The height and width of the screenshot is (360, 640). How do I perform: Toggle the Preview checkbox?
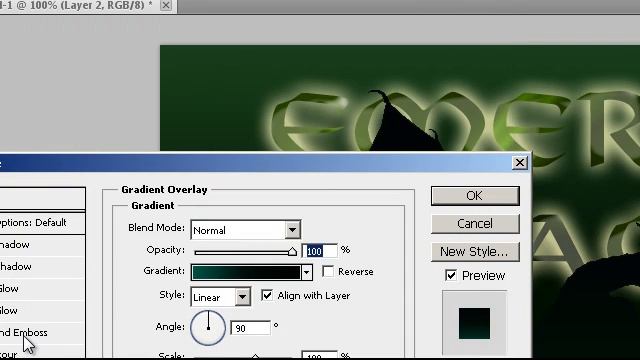click(451, 276)
